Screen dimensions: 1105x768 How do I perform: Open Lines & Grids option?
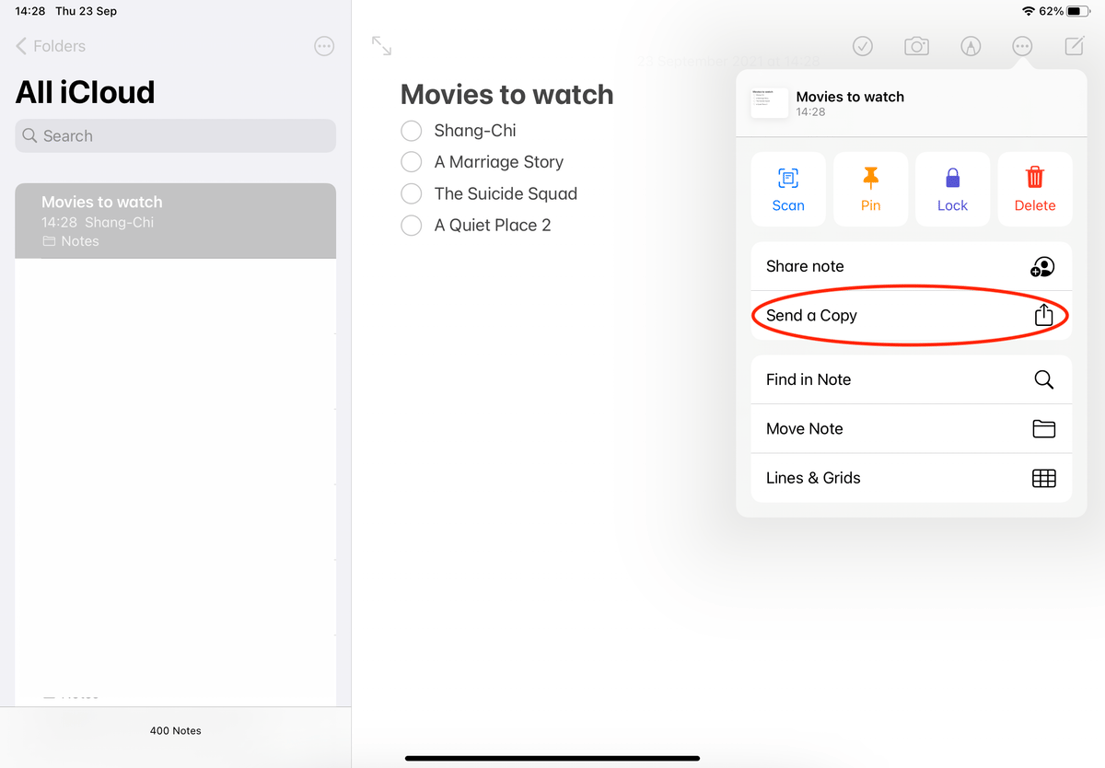[911, 478]
